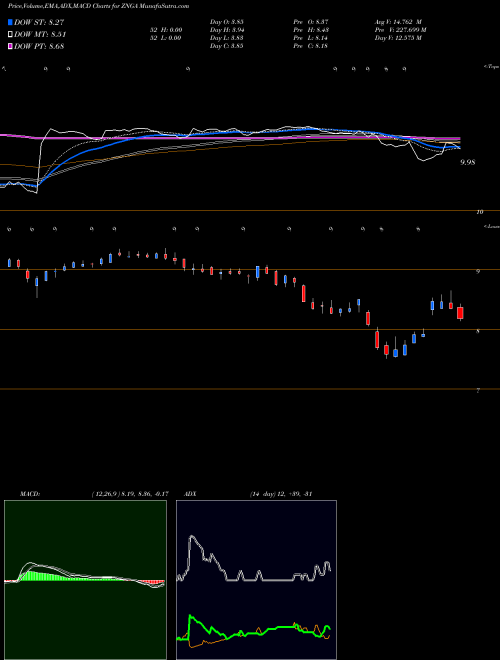The height and width of the screenshot is (660, 500).
Task: Click the ADX (14 day) parameter values
Action: [281, 494]
